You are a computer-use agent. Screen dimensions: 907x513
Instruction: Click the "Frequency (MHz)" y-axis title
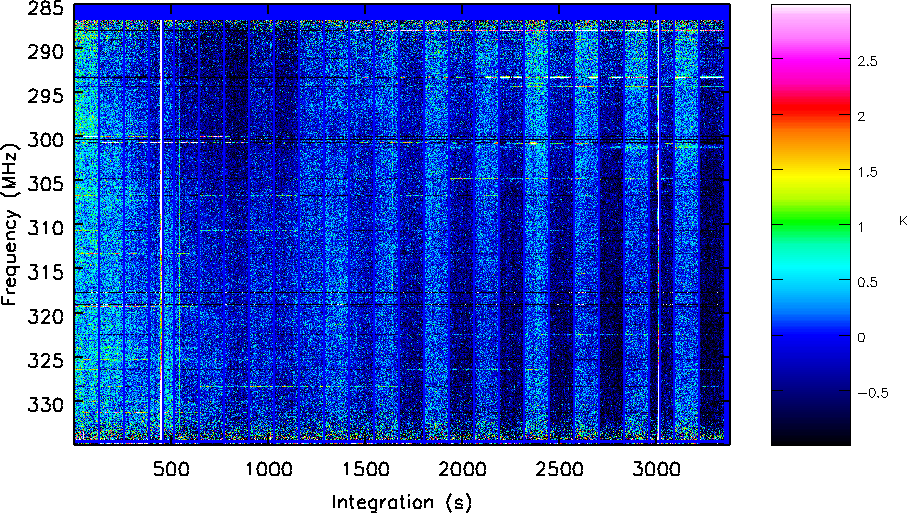tap(11, 225)
